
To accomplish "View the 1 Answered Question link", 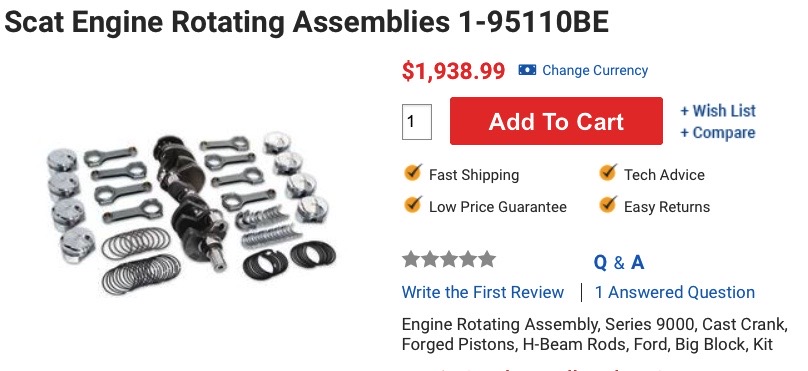I will pyautogui.click(x=675, y=292).
